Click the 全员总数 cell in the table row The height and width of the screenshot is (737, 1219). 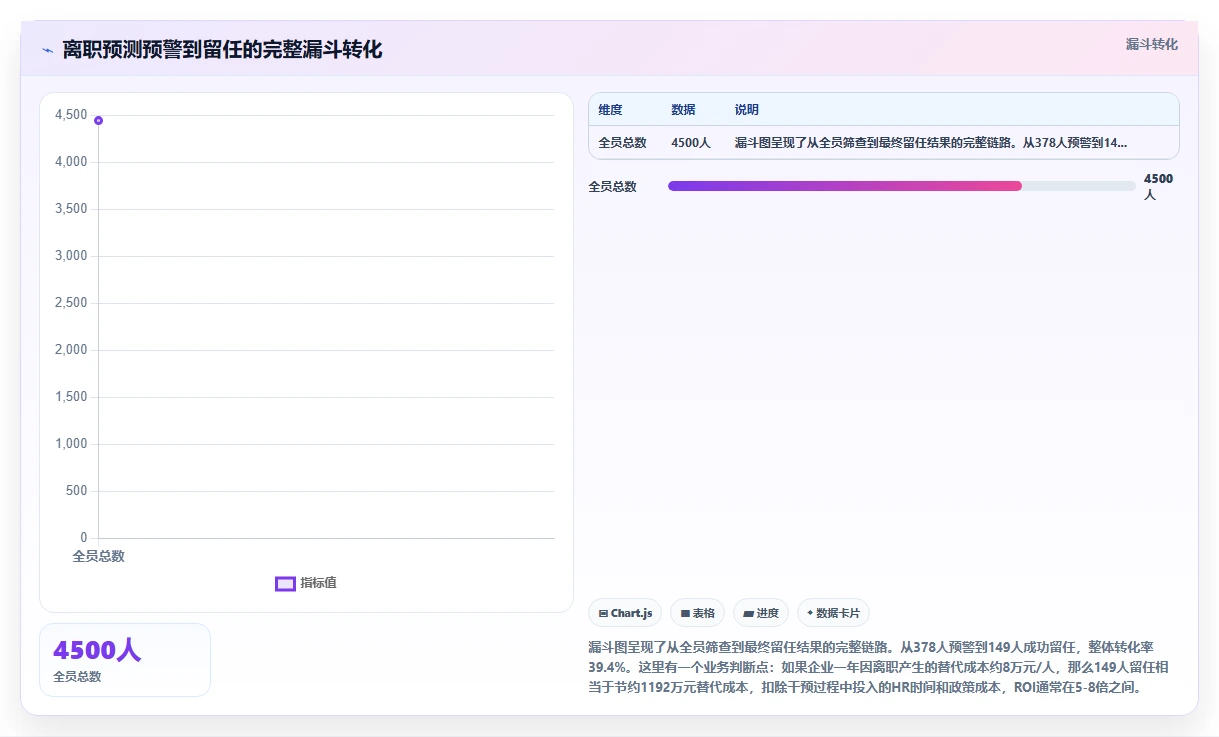[623, 143]
